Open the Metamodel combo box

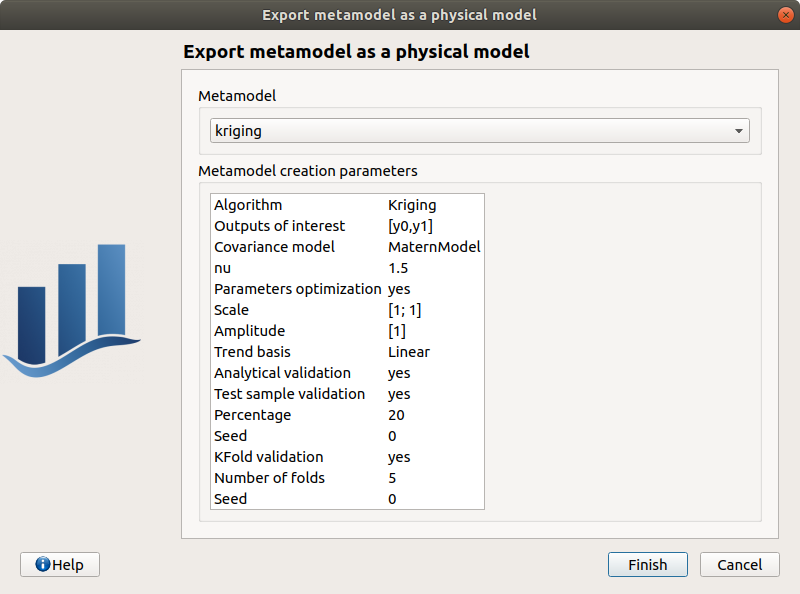point(478,130)
